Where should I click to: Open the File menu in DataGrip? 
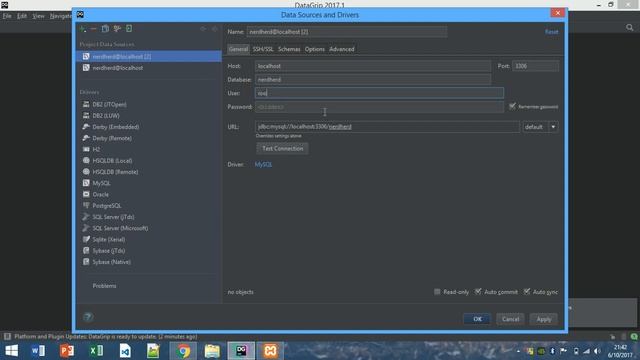coord(7,16)
